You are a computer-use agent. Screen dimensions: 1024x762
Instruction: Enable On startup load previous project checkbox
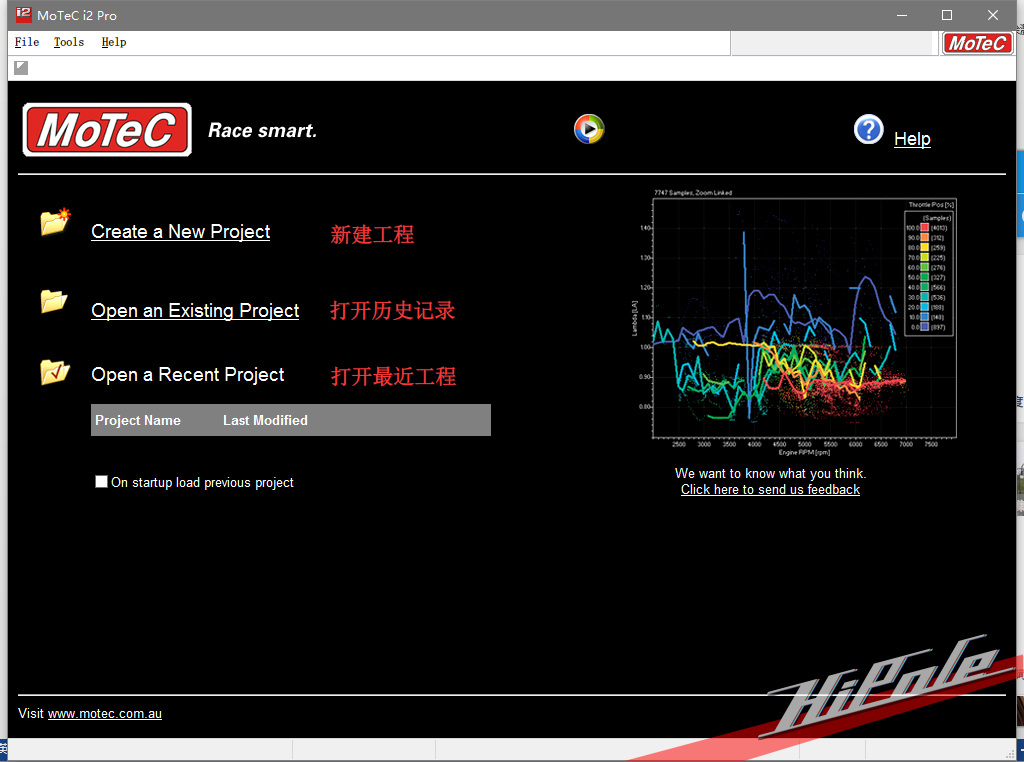tap(101, 482)
